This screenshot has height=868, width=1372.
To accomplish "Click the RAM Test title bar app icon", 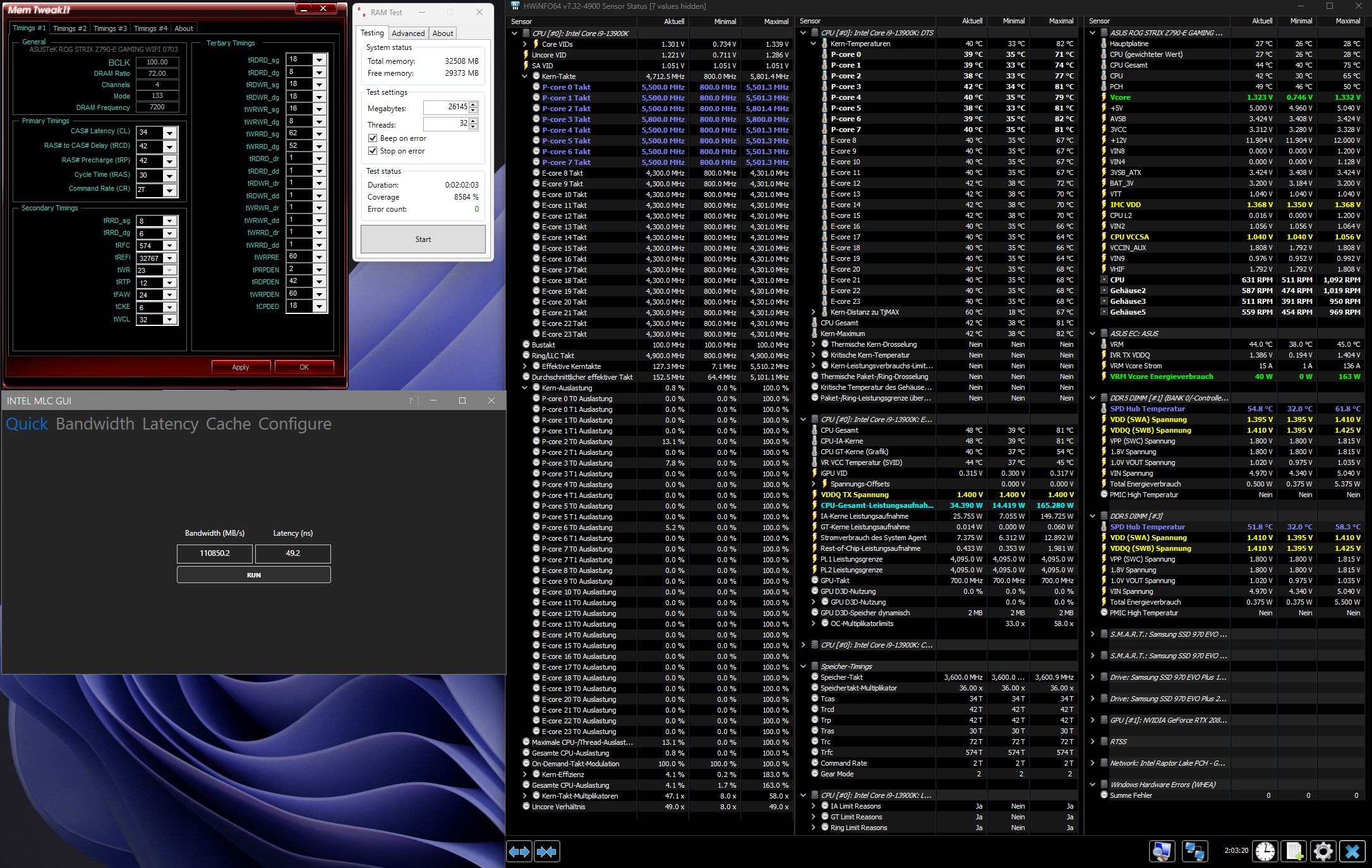I will 362,12.
